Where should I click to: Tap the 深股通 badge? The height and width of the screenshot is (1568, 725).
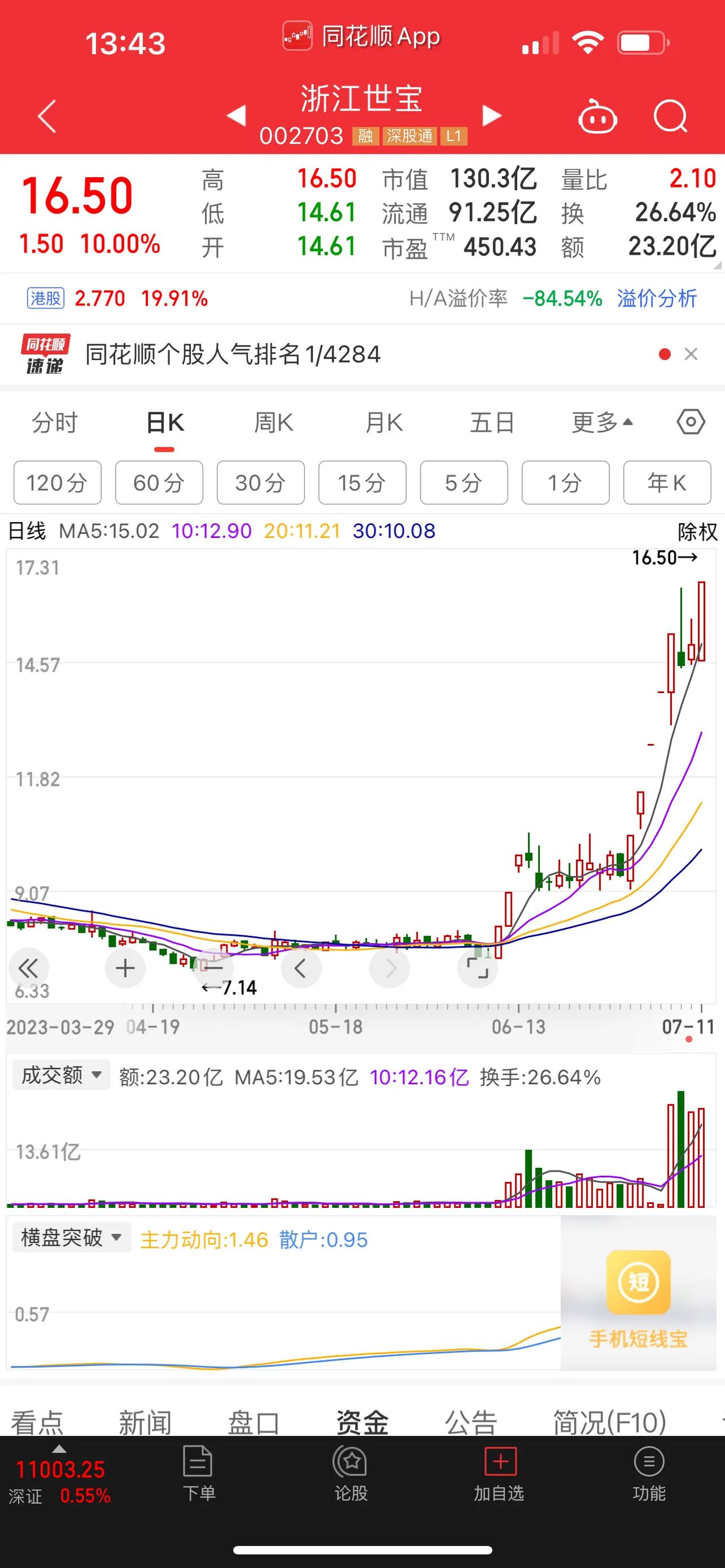[x=410, y=136]
